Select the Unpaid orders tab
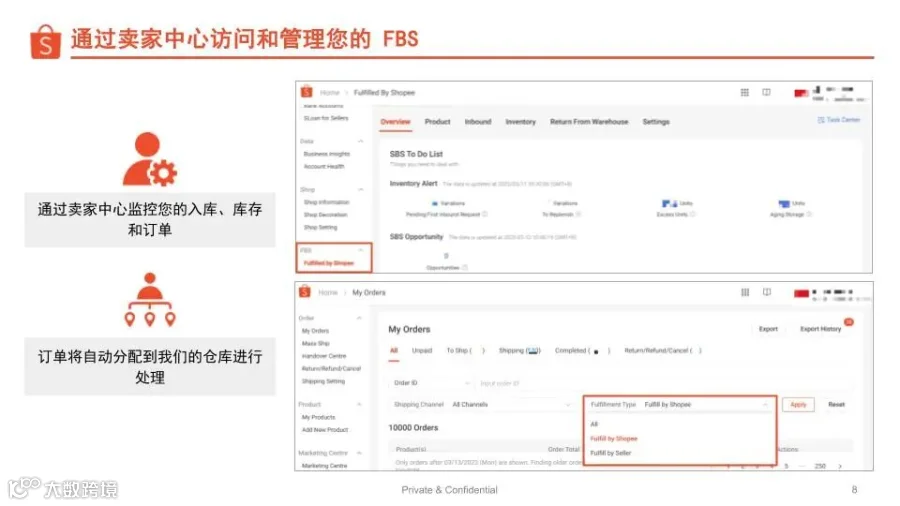Viewport: 900px width, 506px height. click(x=422, y=351)
